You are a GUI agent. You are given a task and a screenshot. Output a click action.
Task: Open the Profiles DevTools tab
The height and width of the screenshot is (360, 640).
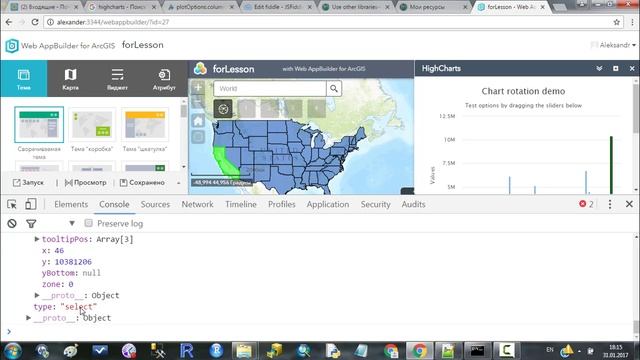[282, 204]
